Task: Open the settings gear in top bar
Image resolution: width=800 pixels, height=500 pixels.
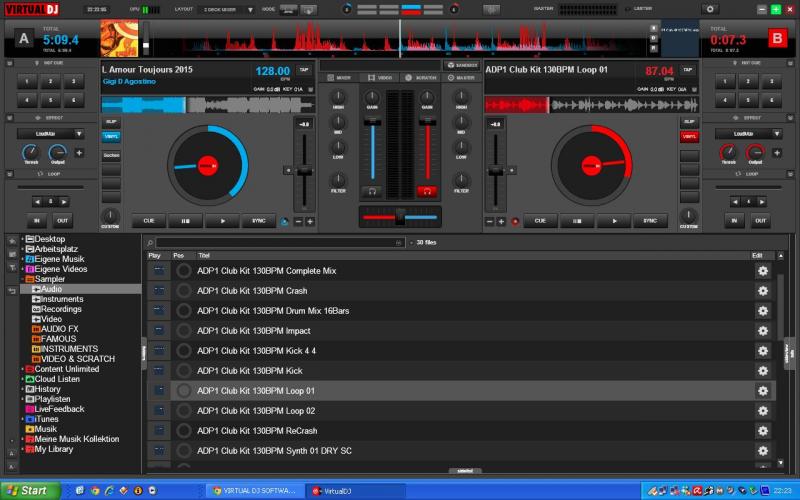Action: 710,9
